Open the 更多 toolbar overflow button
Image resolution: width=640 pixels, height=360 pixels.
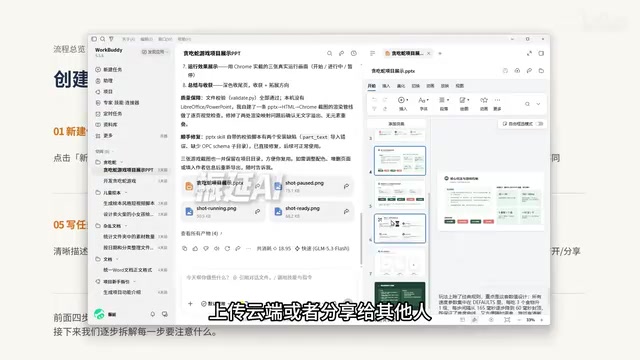(497, 104)
